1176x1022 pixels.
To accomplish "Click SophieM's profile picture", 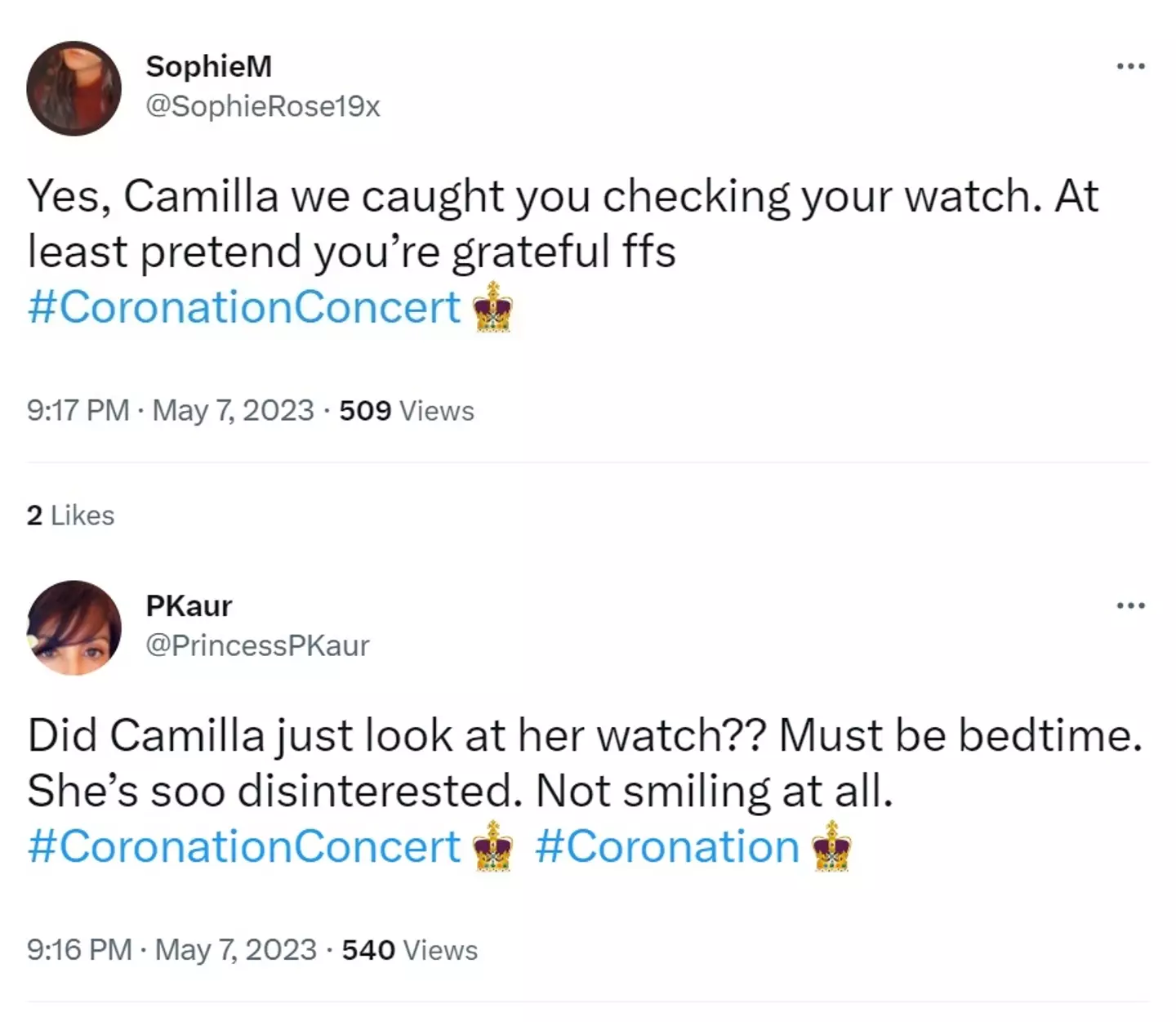I will (73, 88).
